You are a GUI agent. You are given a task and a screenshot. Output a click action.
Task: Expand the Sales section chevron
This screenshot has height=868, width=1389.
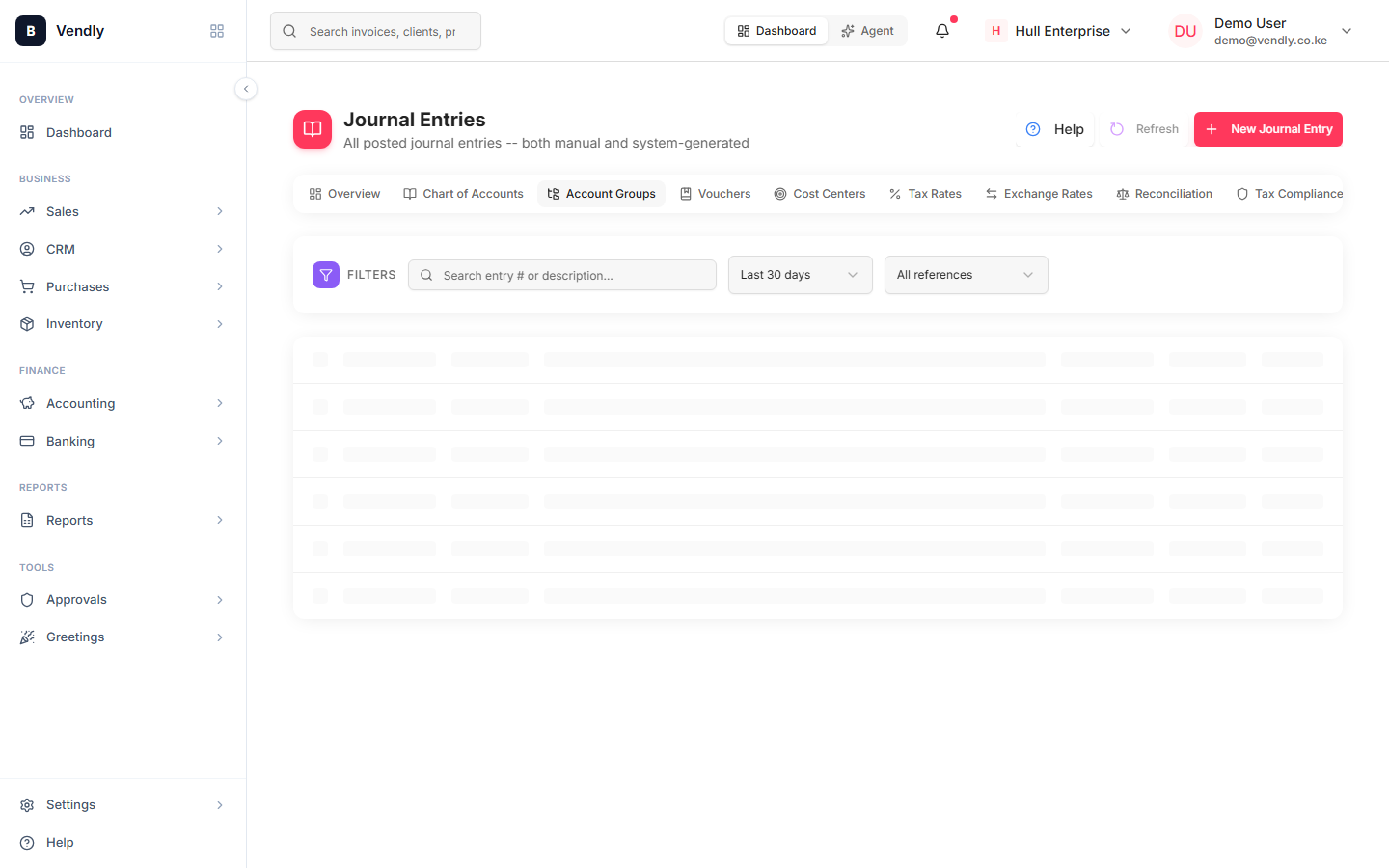(220, 211)
